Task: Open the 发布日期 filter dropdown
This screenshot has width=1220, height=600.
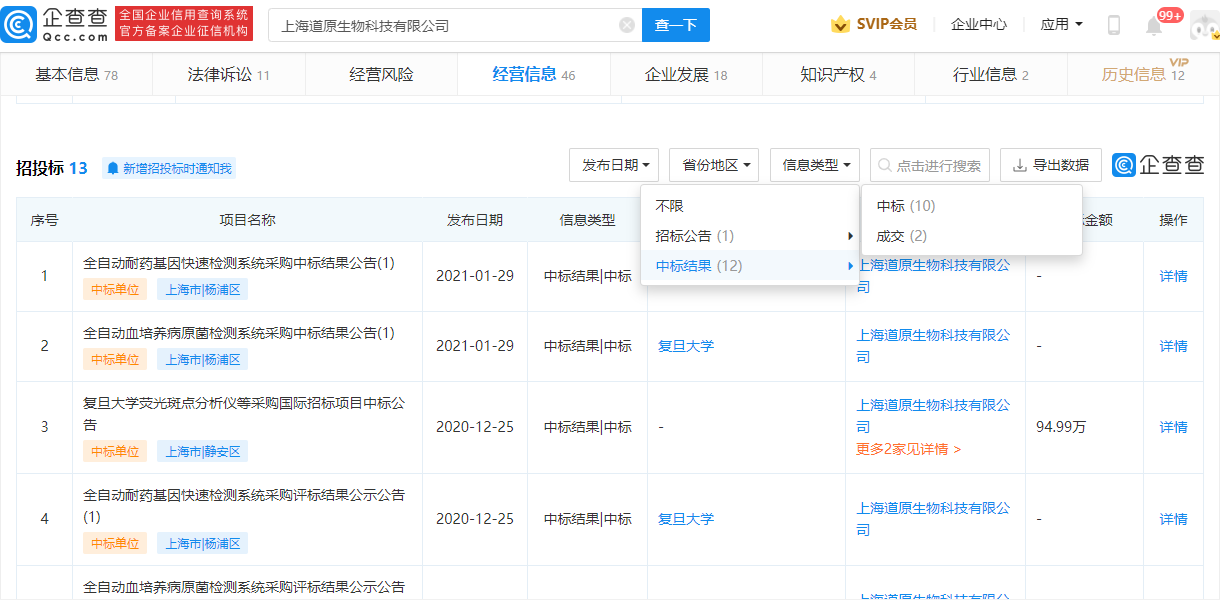Action: pyautogui.click(x=614, y=165)
